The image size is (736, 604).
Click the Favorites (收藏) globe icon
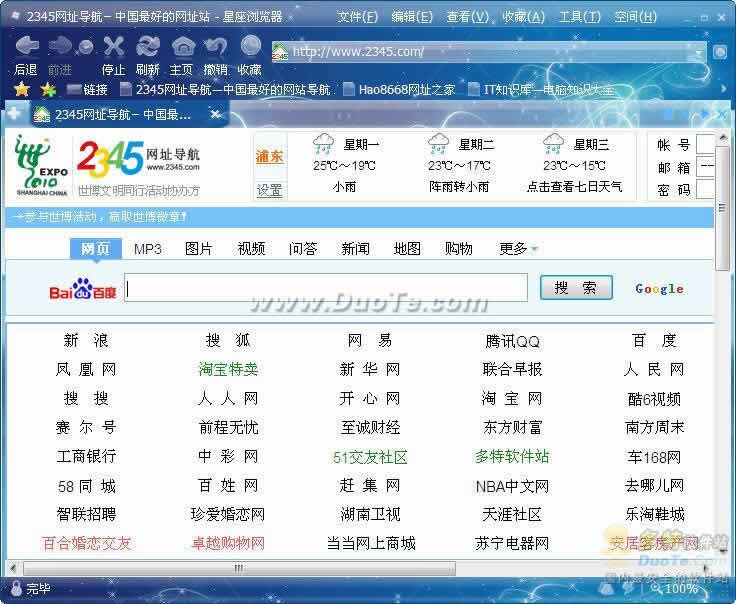click(x=251, y=46)
